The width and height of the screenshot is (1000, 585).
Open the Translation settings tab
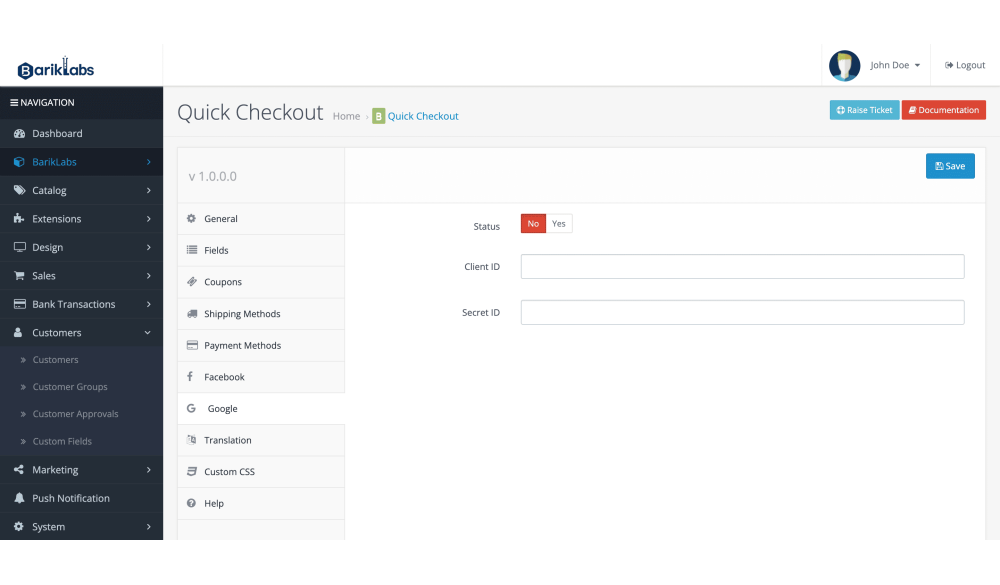coord(227,440)
